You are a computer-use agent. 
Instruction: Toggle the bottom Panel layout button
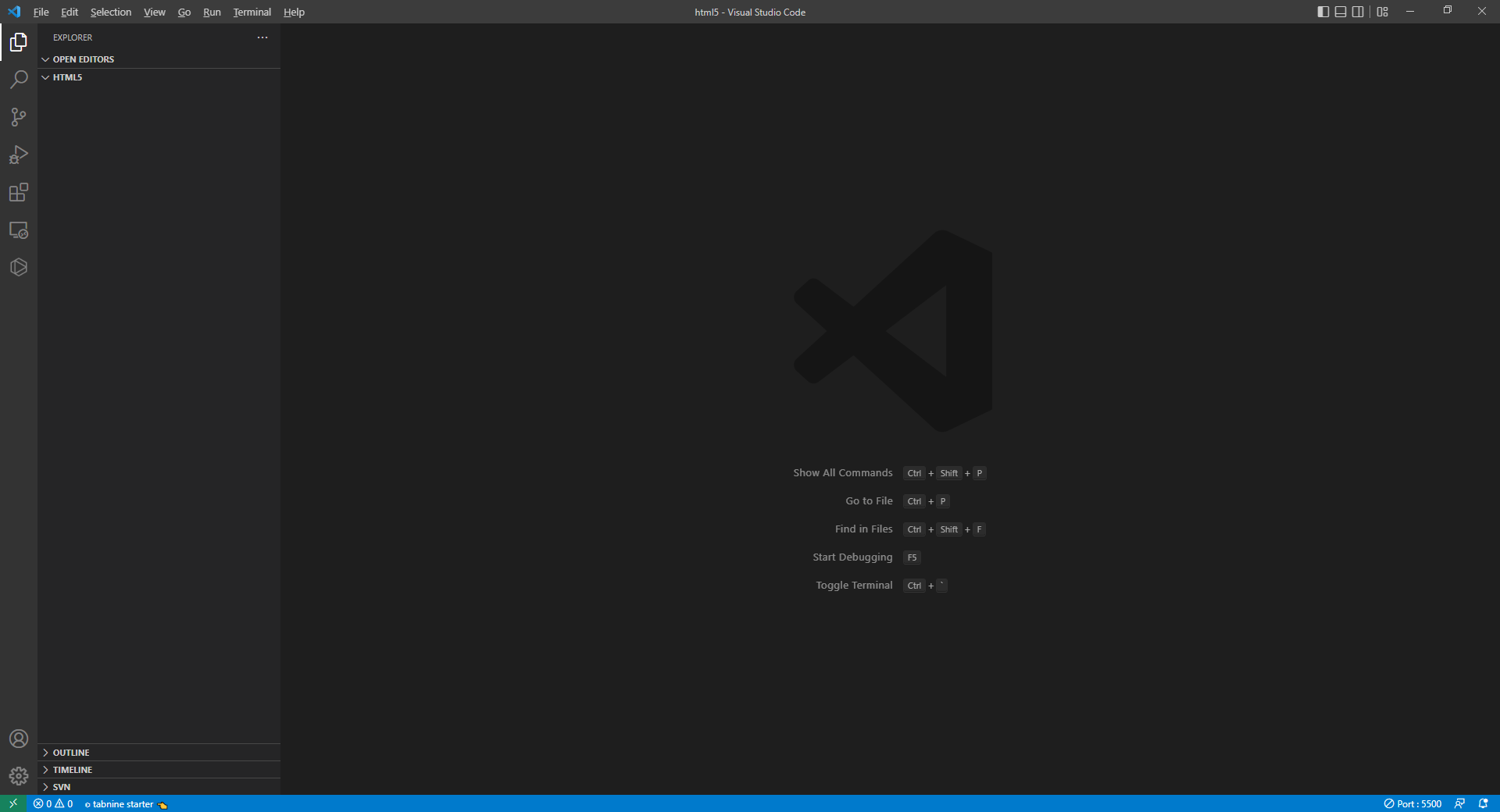tap(1341, 12)
